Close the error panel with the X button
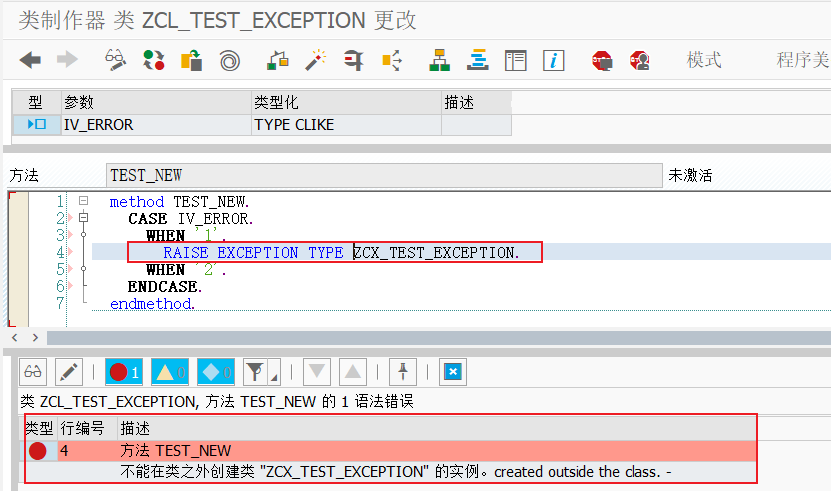Viewport: 831px width, 491px height. click(x=453, y=372)
